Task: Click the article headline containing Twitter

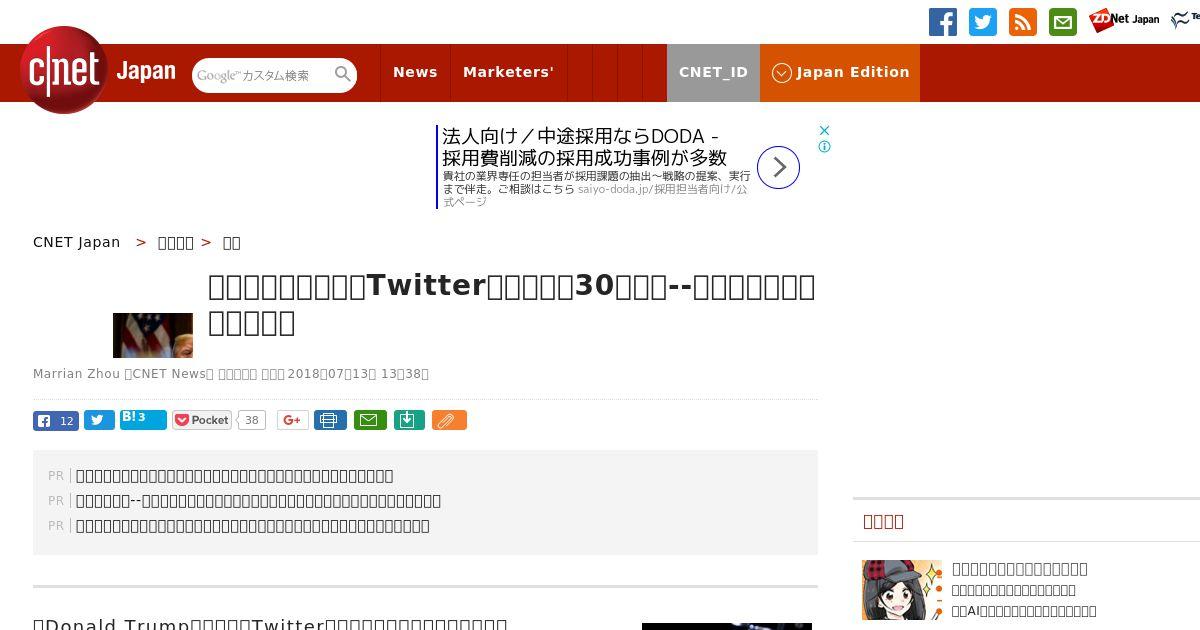Action: (512, 304)
